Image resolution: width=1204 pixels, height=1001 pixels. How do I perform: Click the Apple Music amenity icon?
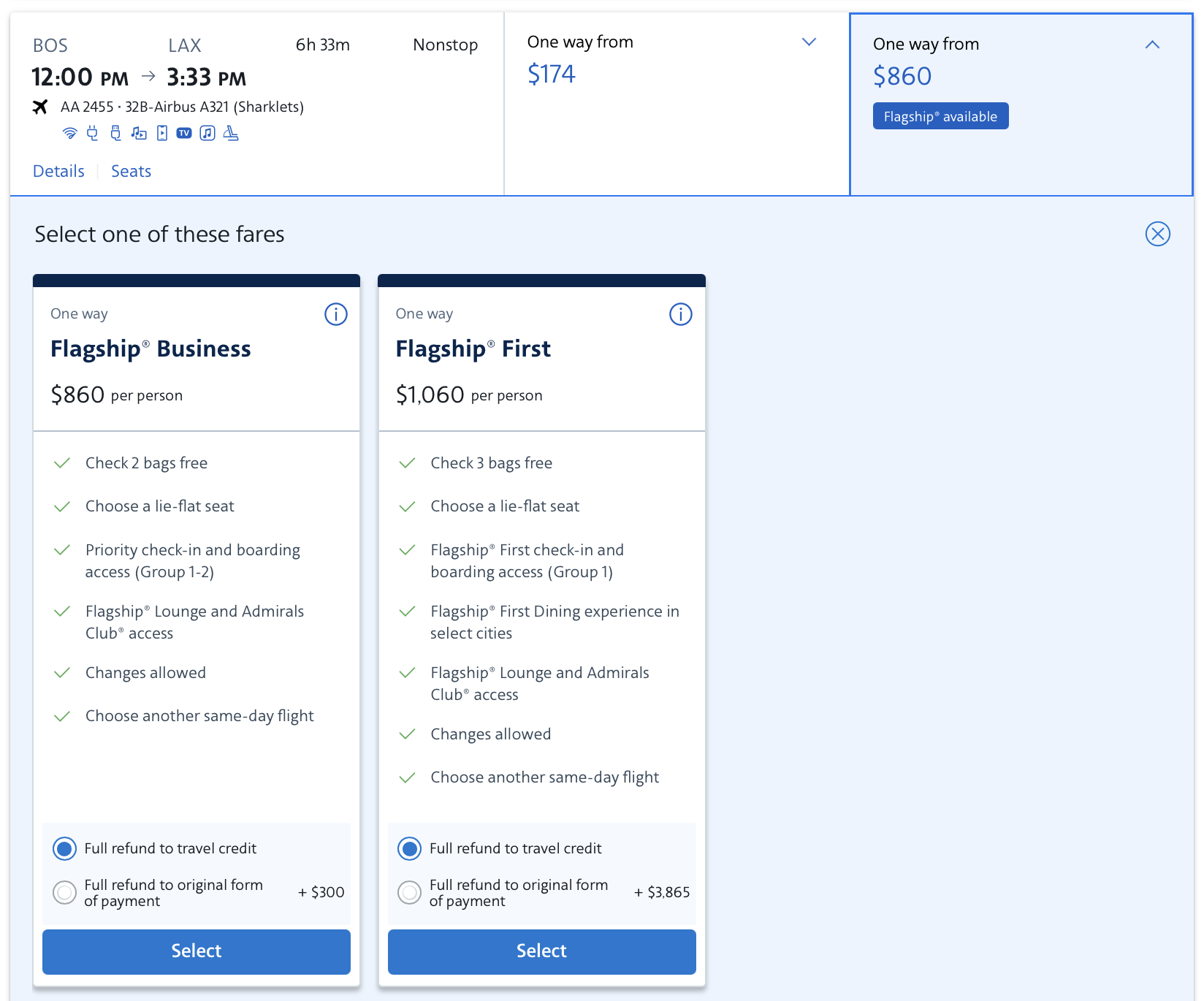pos(207,133)
